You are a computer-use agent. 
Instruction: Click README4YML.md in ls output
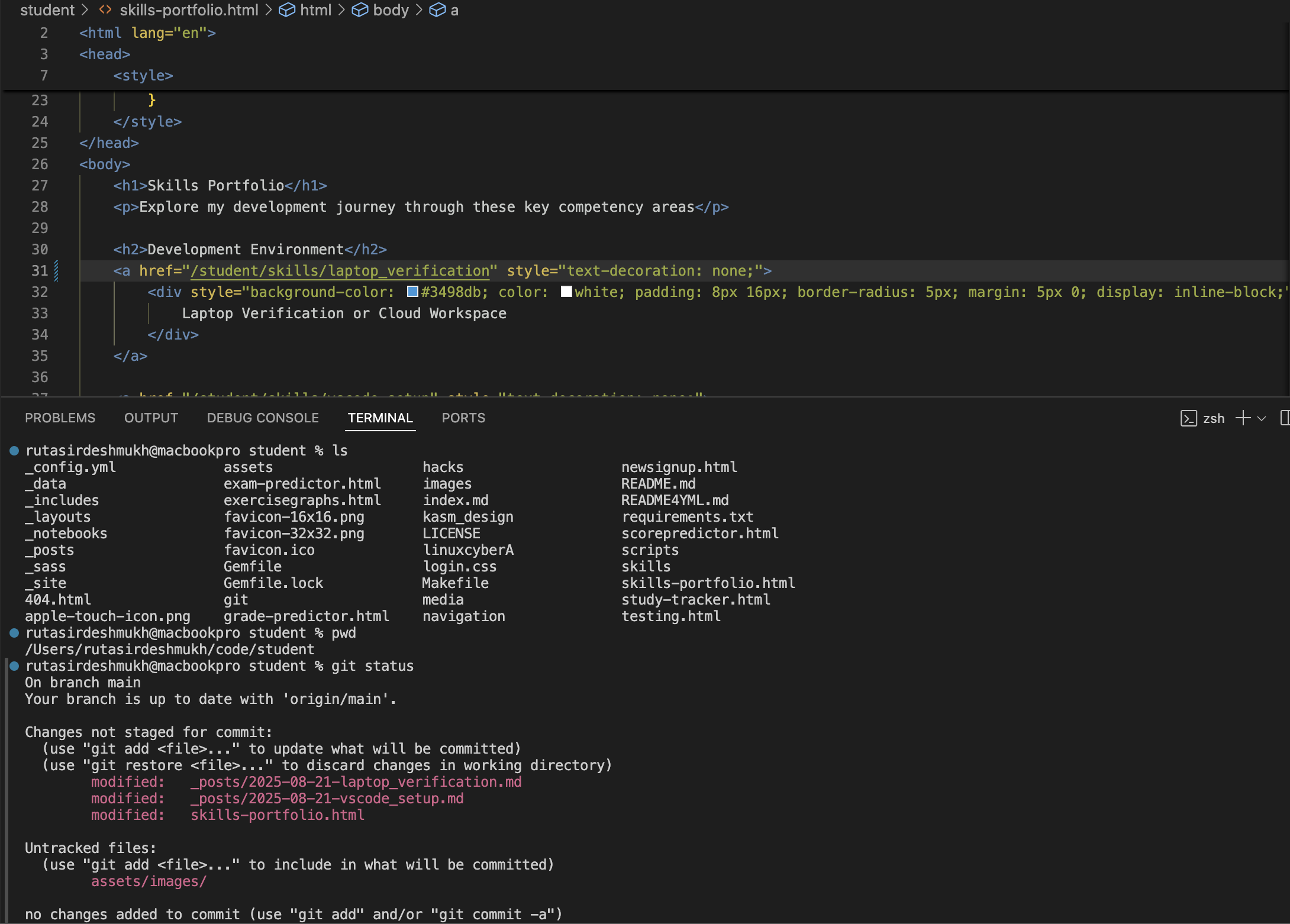tap(675, 500)
